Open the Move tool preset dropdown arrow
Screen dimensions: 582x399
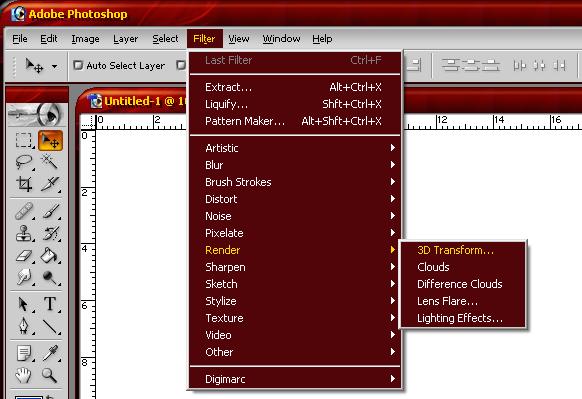[54, 66]
